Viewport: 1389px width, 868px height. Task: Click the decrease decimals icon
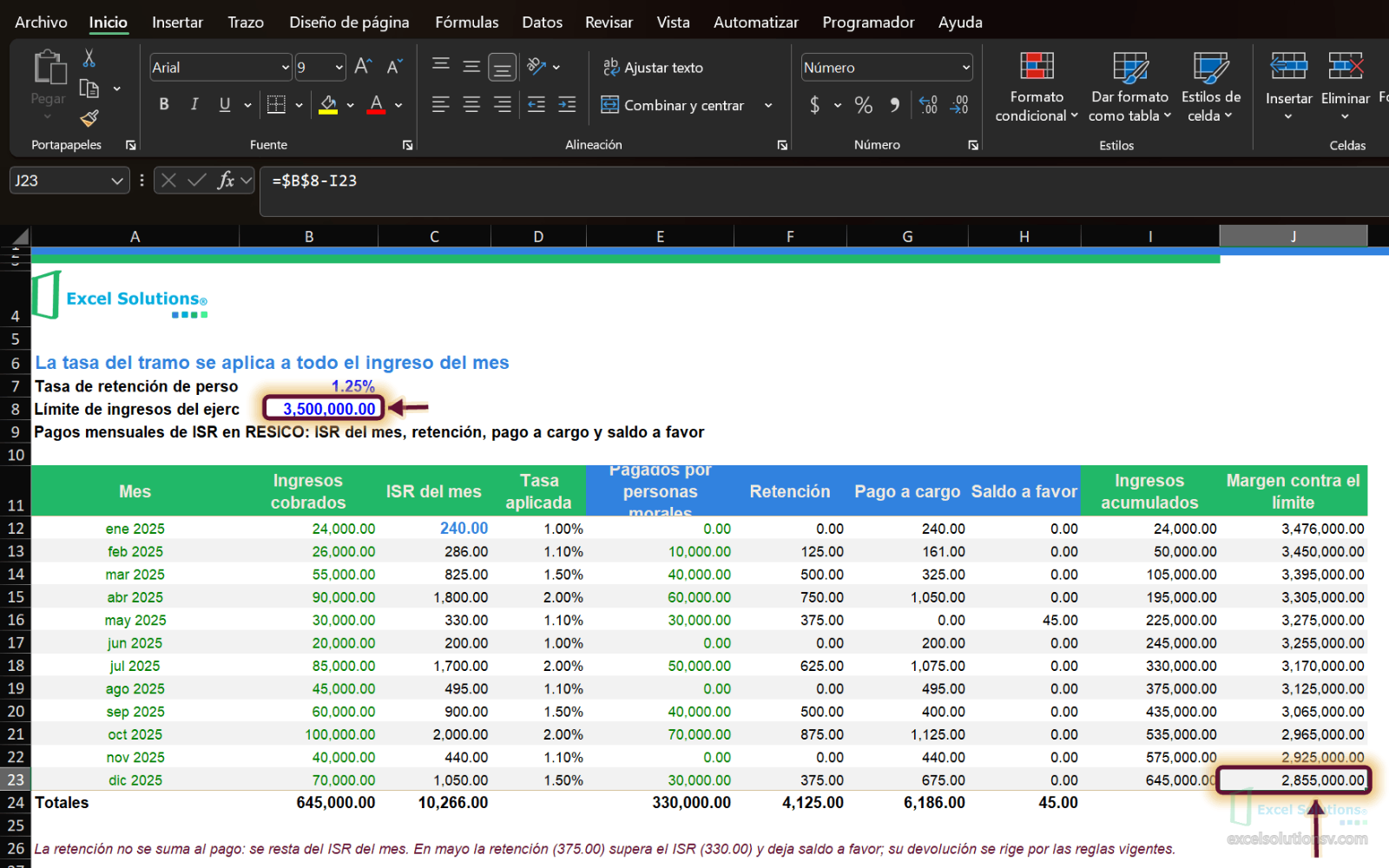tap(959, 105)
